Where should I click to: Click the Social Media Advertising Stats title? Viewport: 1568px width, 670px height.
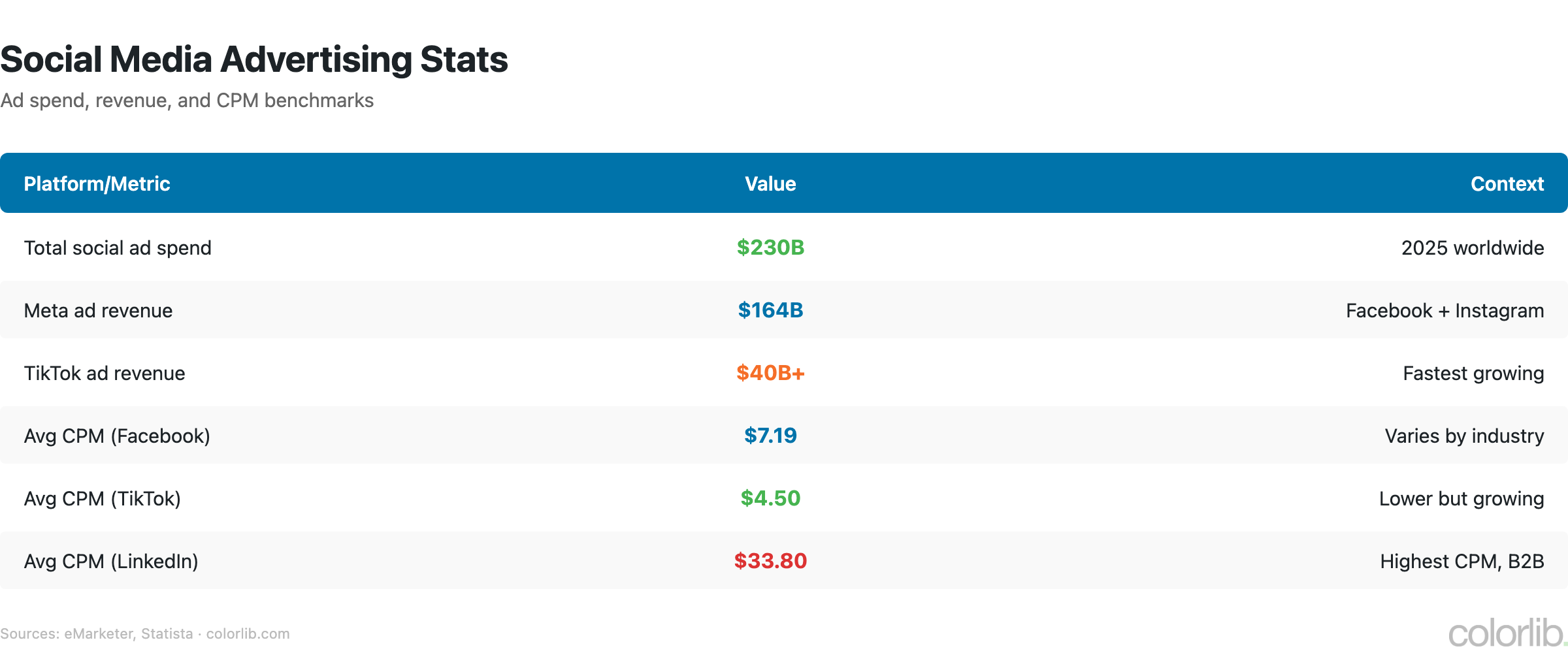pos(254,59)
